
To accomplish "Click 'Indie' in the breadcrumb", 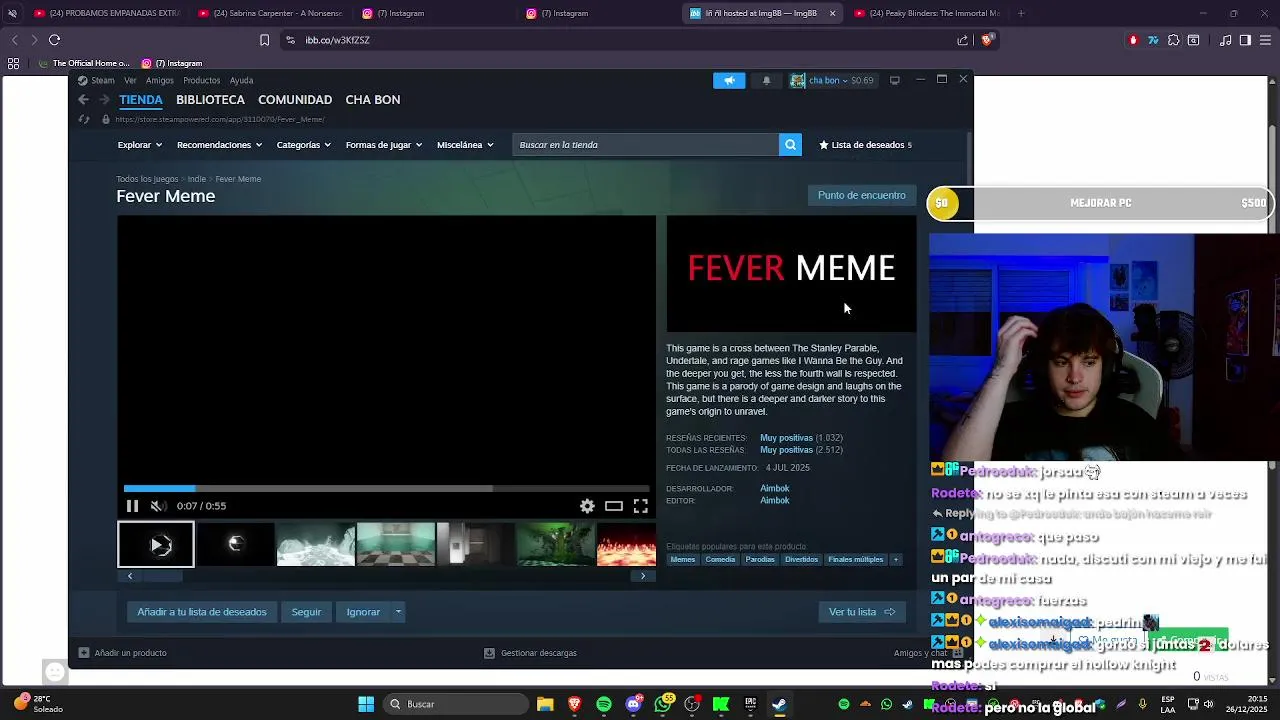I will tap(197, 179).
